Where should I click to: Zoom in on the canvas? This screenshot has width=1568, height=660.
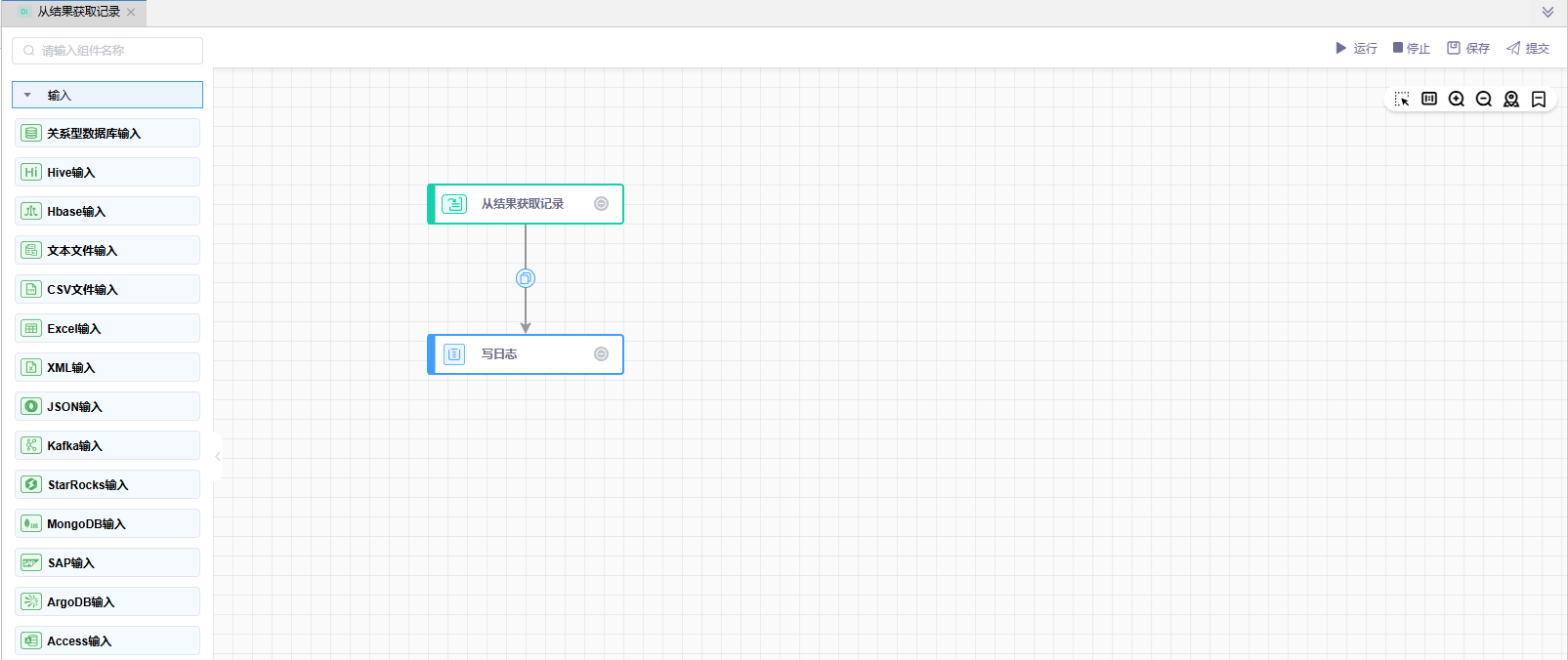pyautogui.click(x=1457, y=99)
